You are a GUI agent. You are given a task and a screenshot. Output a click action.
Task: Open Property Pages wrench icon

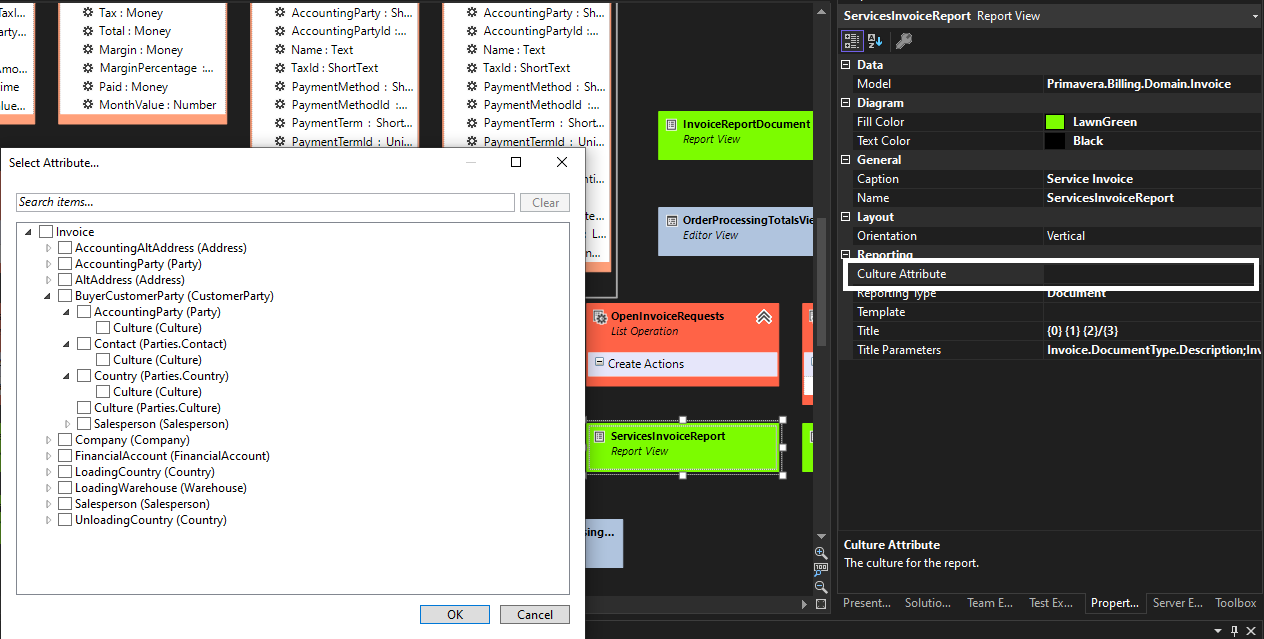pyautogui.click(x=903, y=41)
